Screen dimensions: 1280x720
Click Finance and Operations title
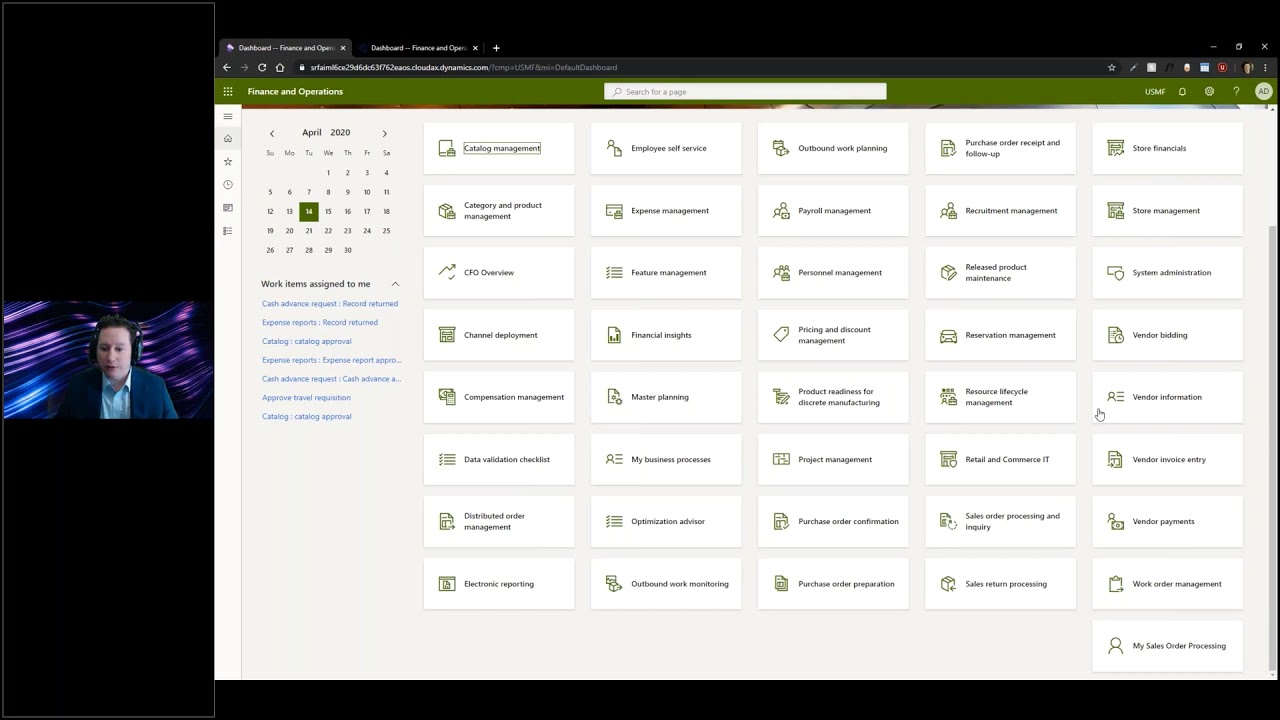(x=295, y=91)
